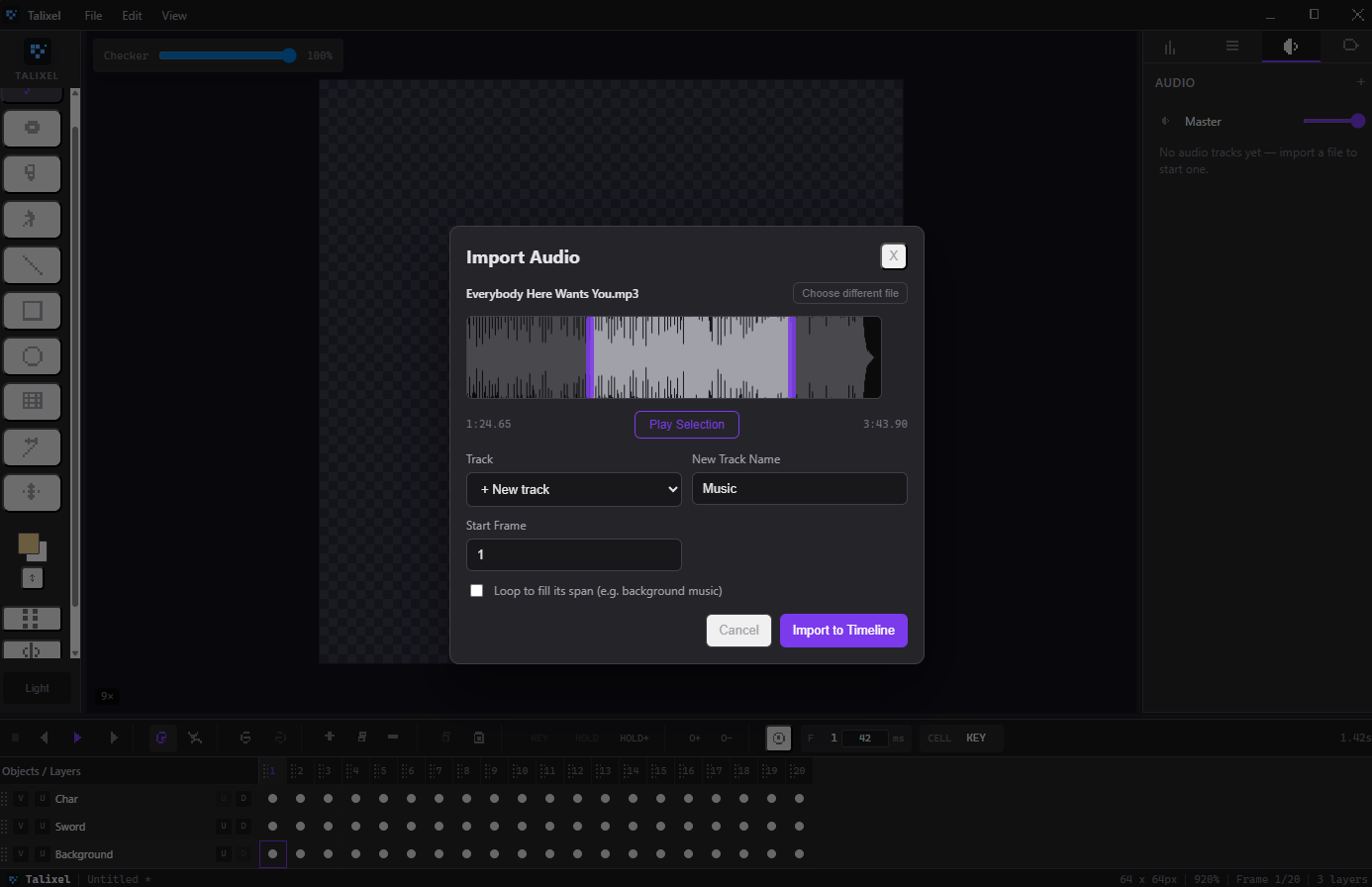Click the four-squares tile button in toolbox
Viewport: 1372px width, 887px height.
tap(33, 619)
